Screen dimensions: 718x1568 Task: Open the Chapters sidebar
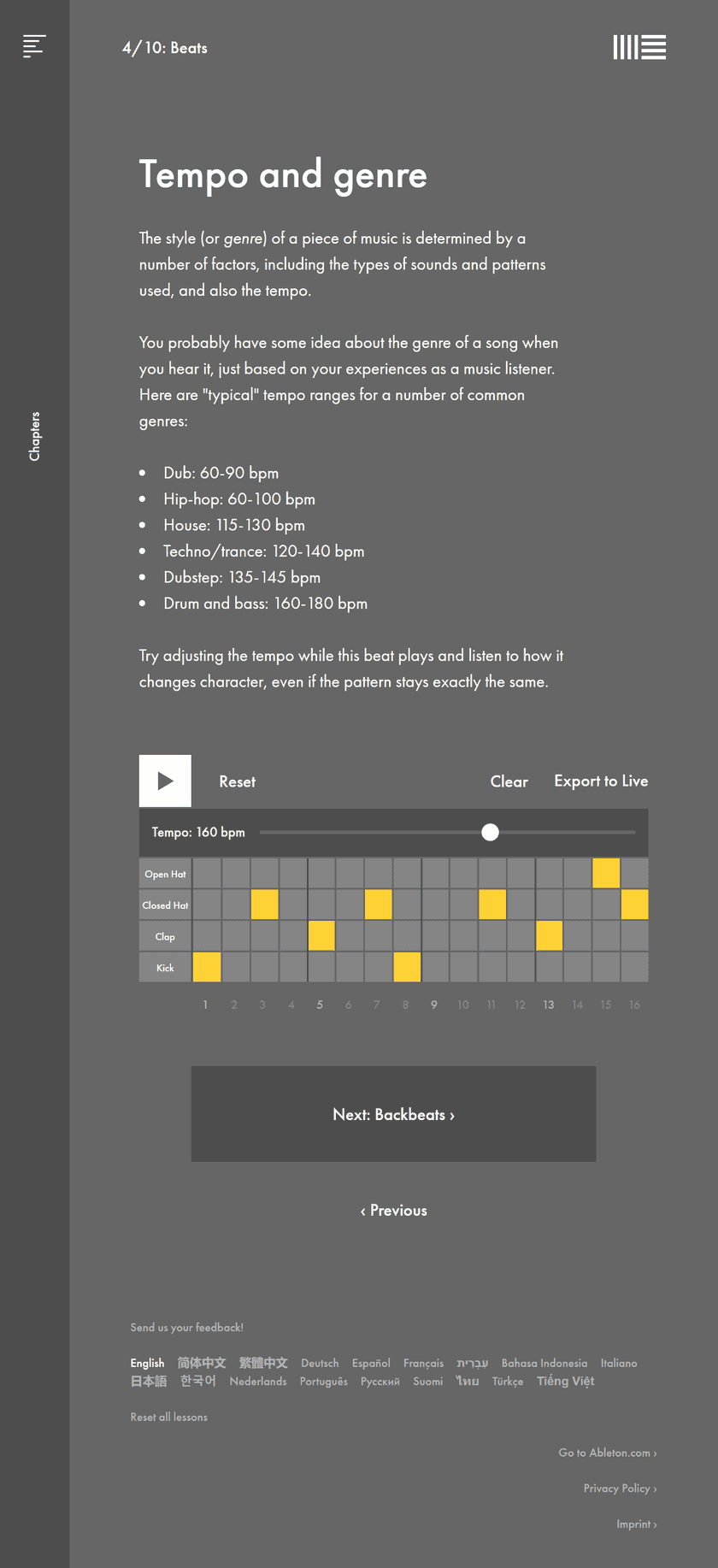click(34, 434)
